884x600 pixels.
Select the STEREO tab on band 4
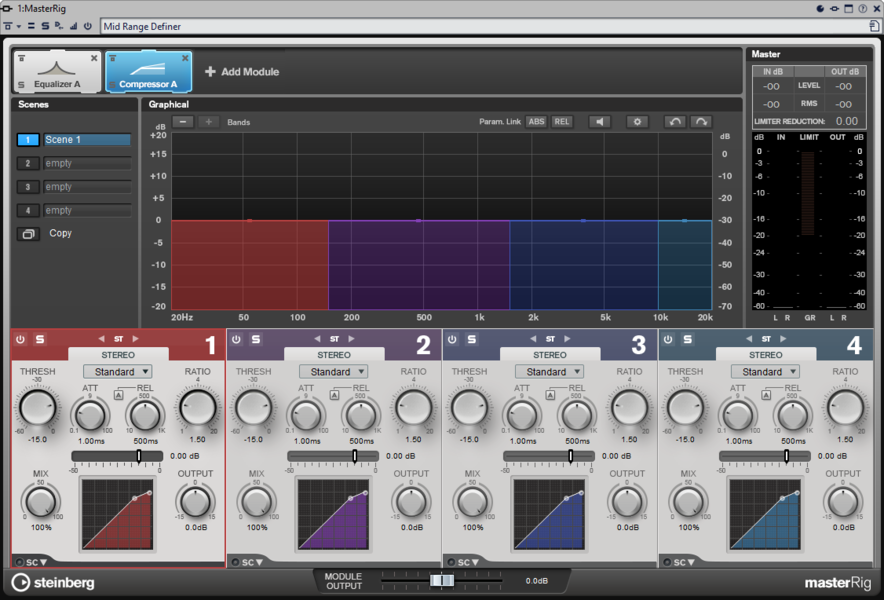click(x=766, y=355)
